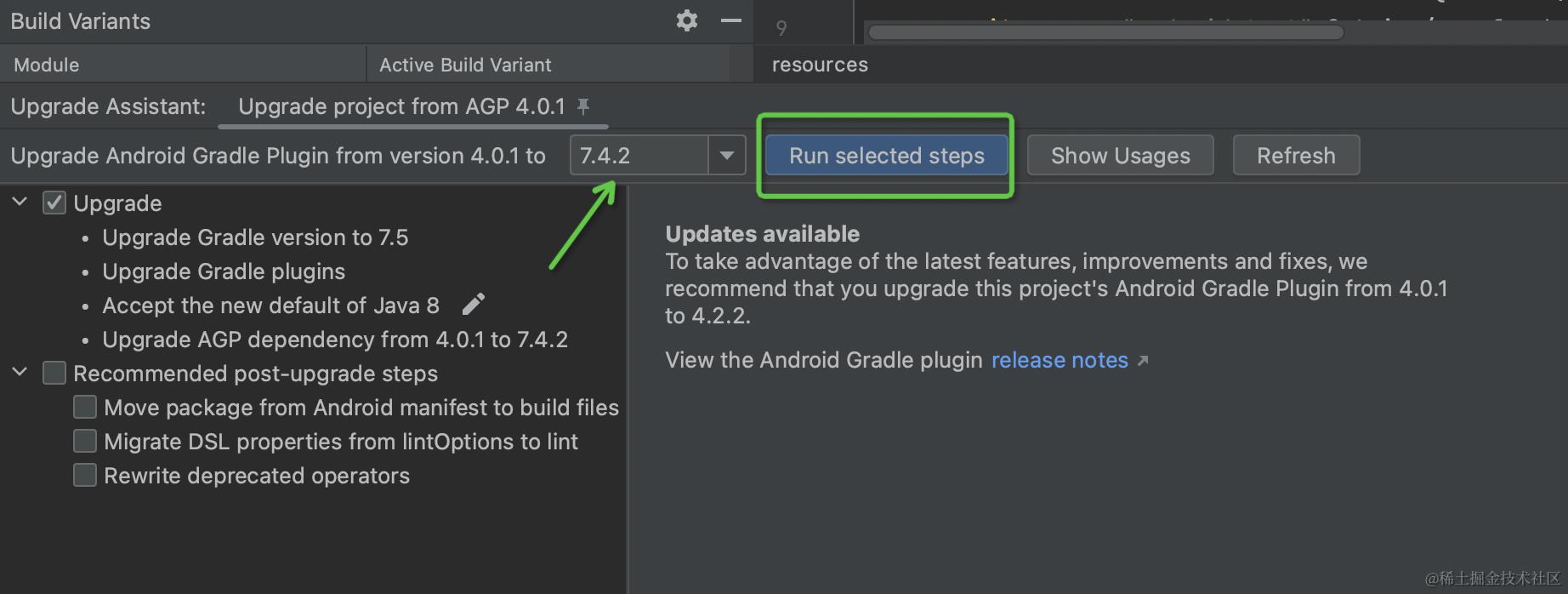
Task: Enable Recommended post-upgrade steps checkbox
Action: pyautogui.click(x=54, y=374)
